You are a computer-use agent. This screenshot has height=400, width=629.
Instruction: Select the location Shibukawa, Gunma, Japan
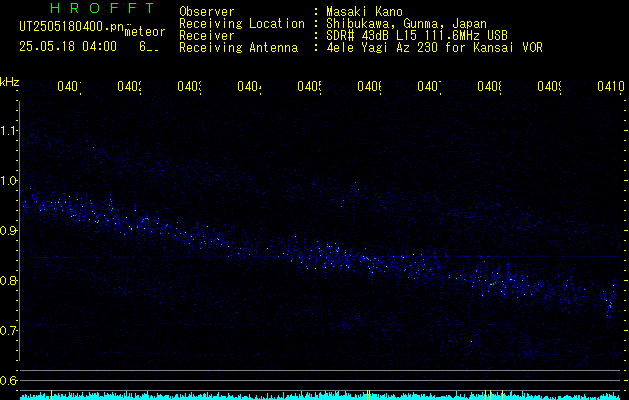[x=406, y=24]
